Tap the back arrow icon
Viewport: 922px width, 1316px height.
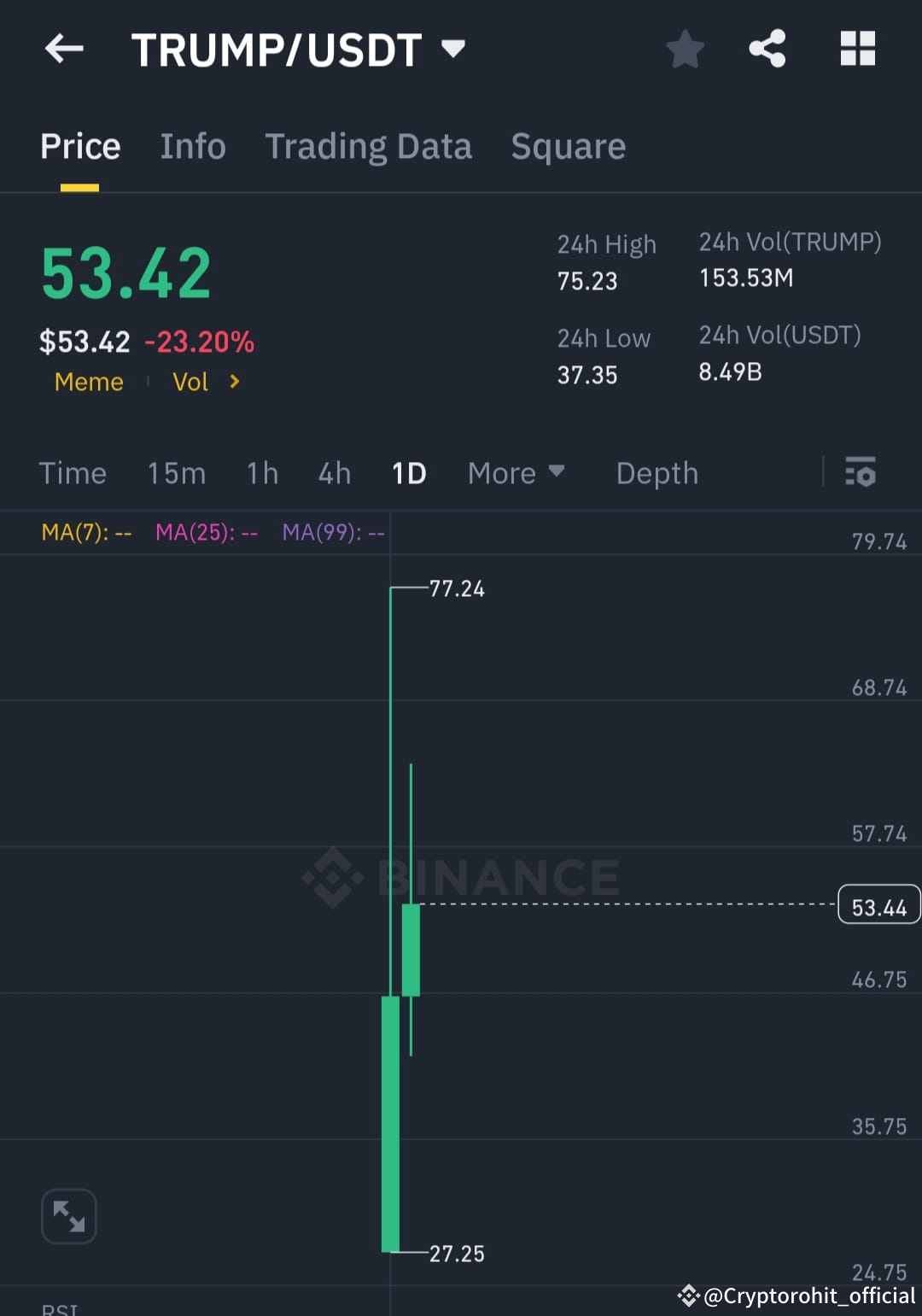point(64,49)
